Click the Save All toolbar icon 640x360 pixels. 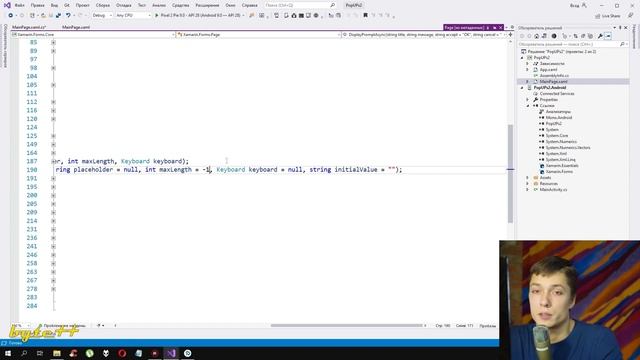pyautogui.click(x=58, y=16)
